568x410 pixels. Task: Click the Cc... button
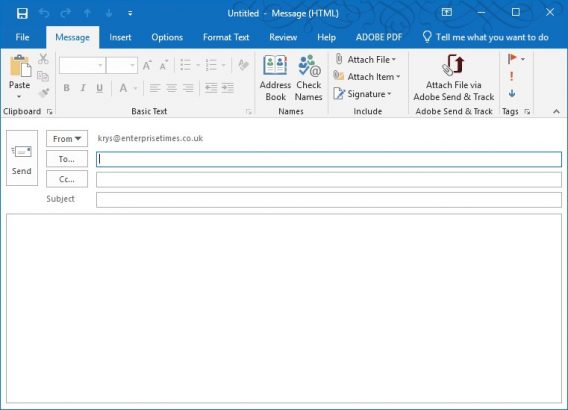click(67, 179)
